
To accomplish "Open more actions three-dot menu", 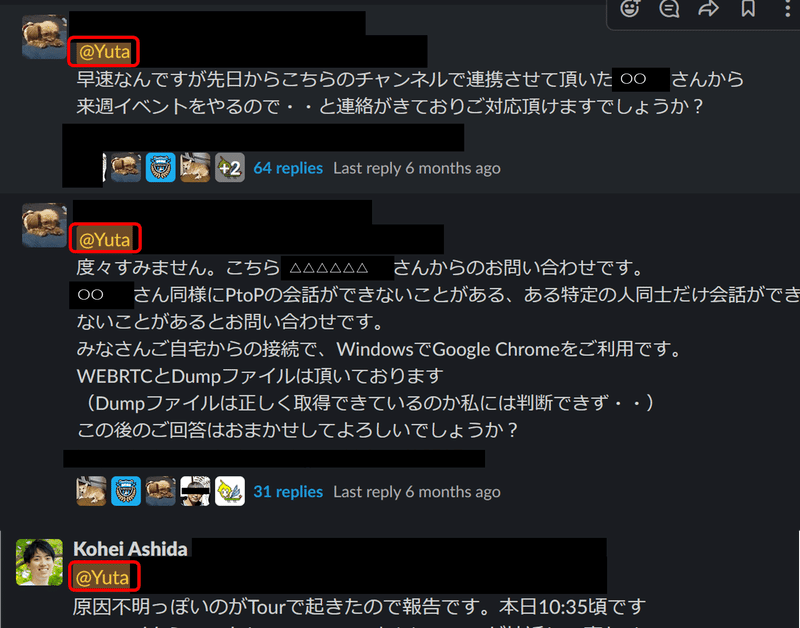I will pyautogui.click(x=787, y=8).
